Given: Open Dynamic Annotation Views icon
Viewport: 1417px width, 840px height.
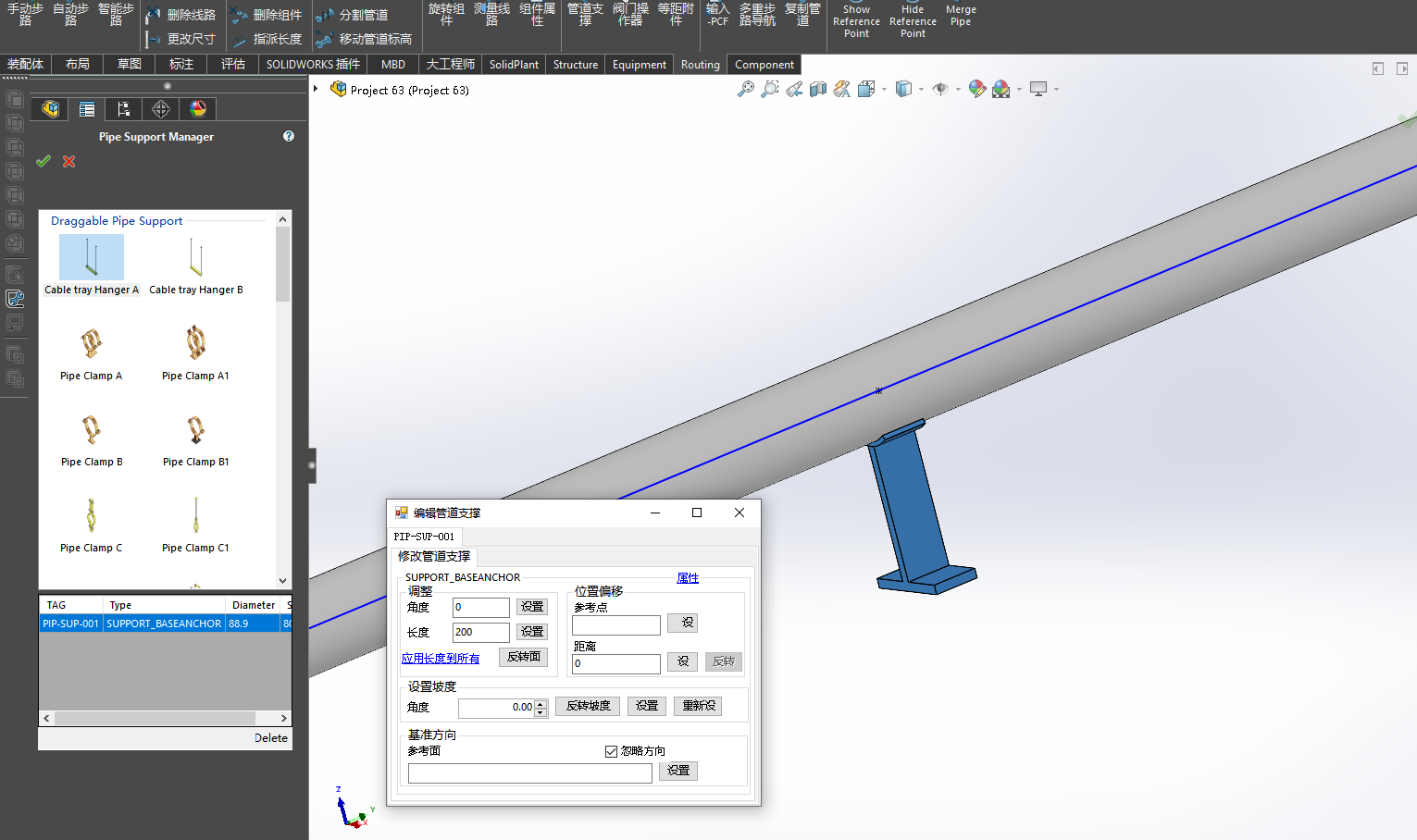Looking at the screenshot, I should click(842, 89).
